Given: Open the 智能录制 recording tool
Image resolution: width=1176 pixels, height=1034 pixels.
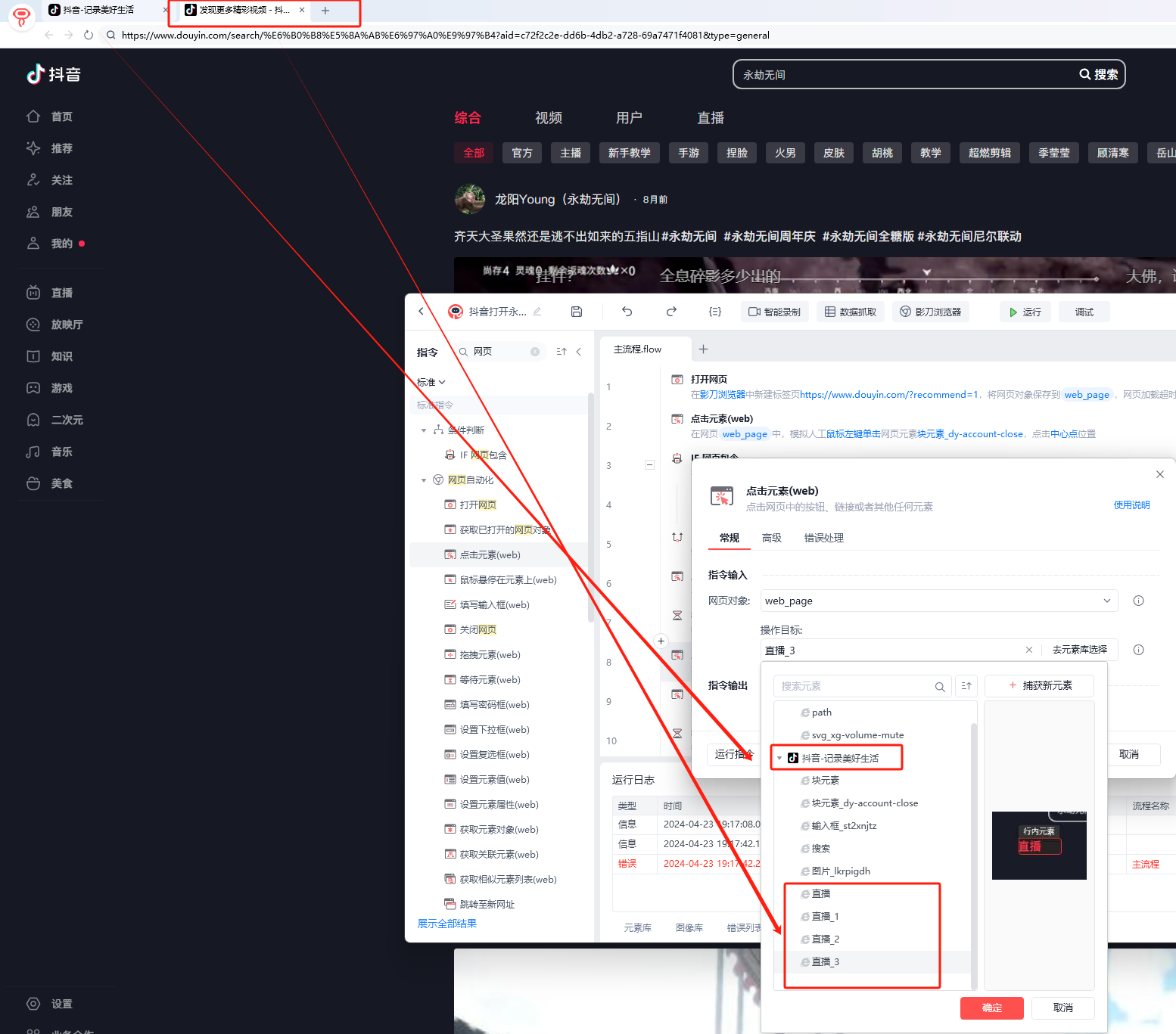Looking at the screenshot, I should (775, 312).
